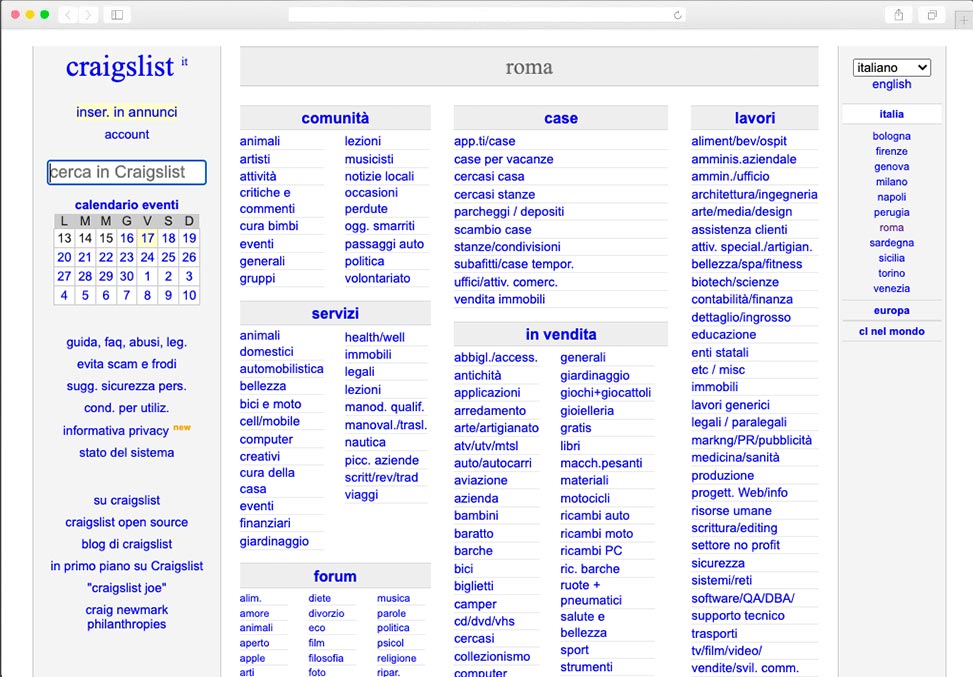Open automobilistica under servizi
The height and width of the screenshot is (677, 973).
pyautogui.click(x=282, y=369)
